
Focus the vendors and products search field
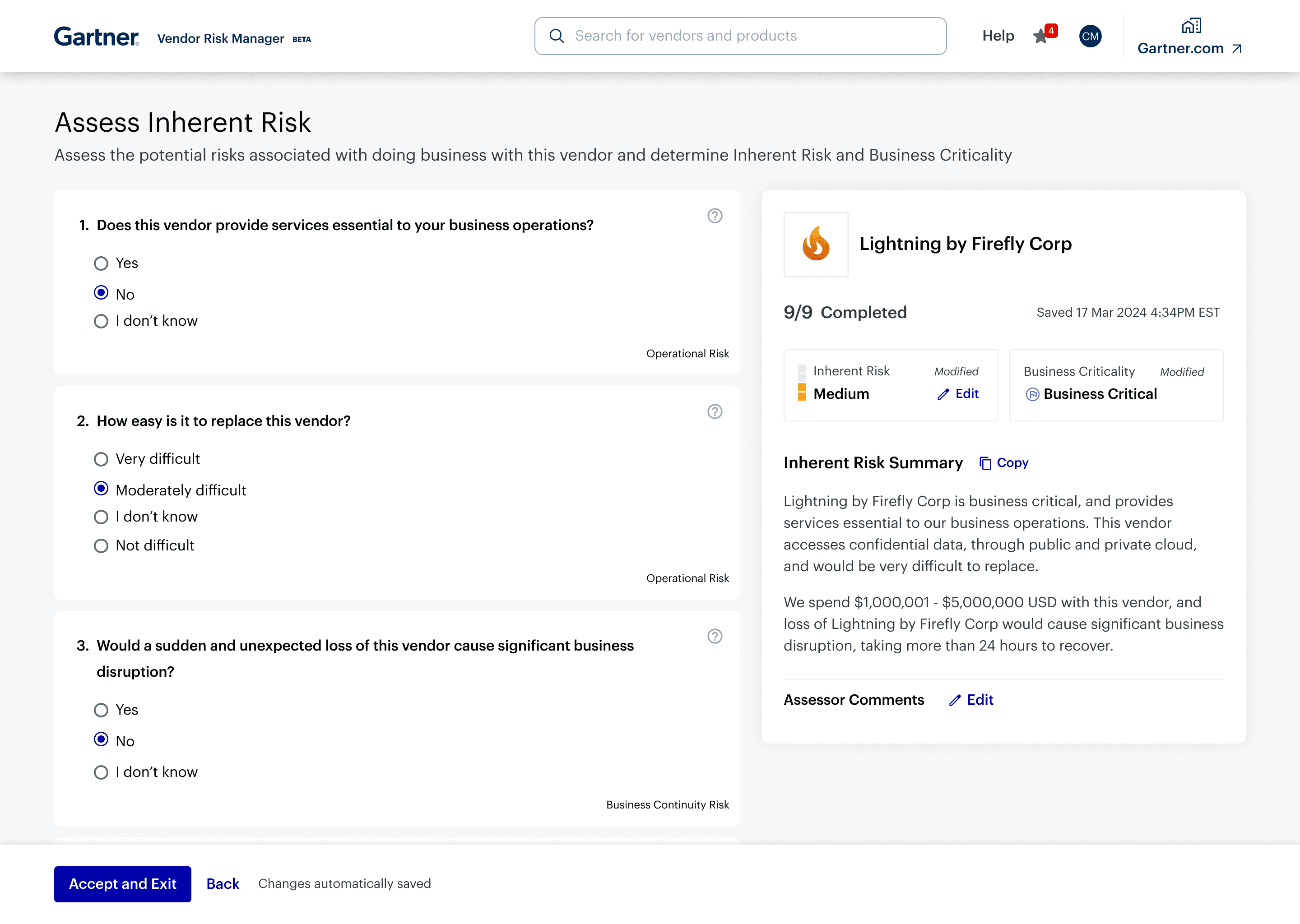(x=740, y=36)
